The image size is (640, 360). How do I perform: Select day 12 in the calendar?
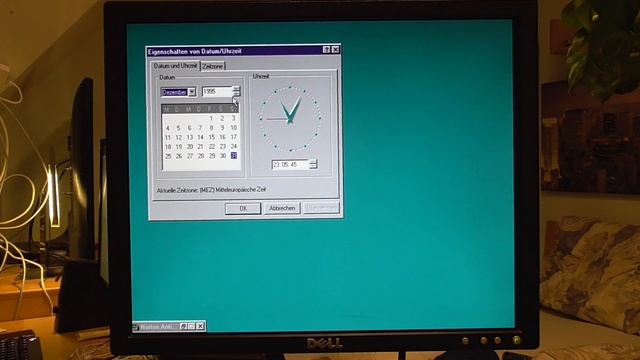point(179,138)
